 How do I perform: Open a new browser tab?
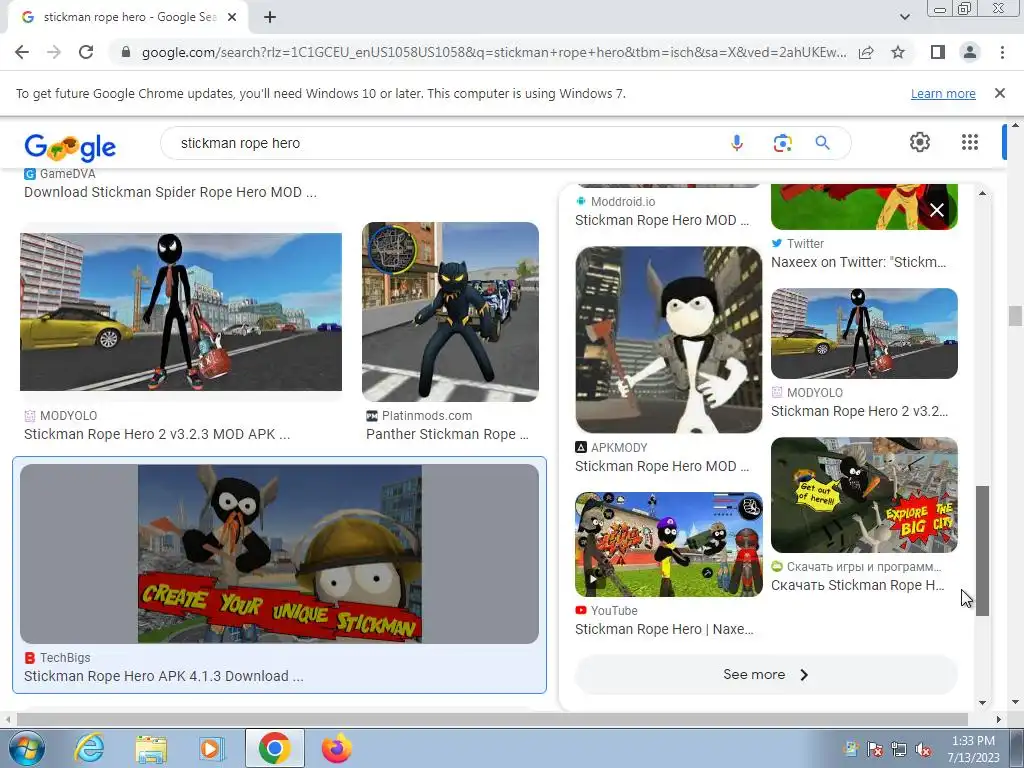[x=270, y=18]
